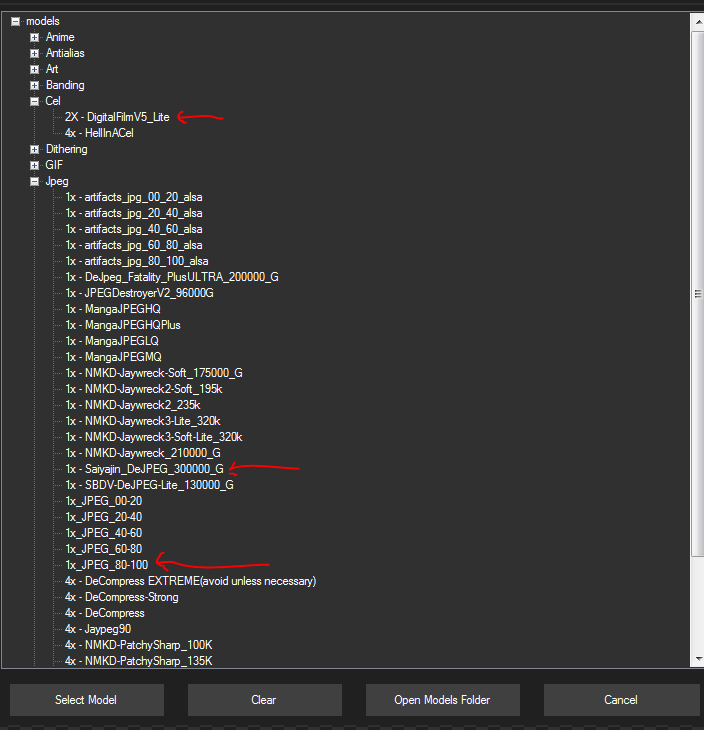The image size is (704, 730).
Task: Select 1x - JPEGDestroyerV2_96000G
Action: (139, 293)
